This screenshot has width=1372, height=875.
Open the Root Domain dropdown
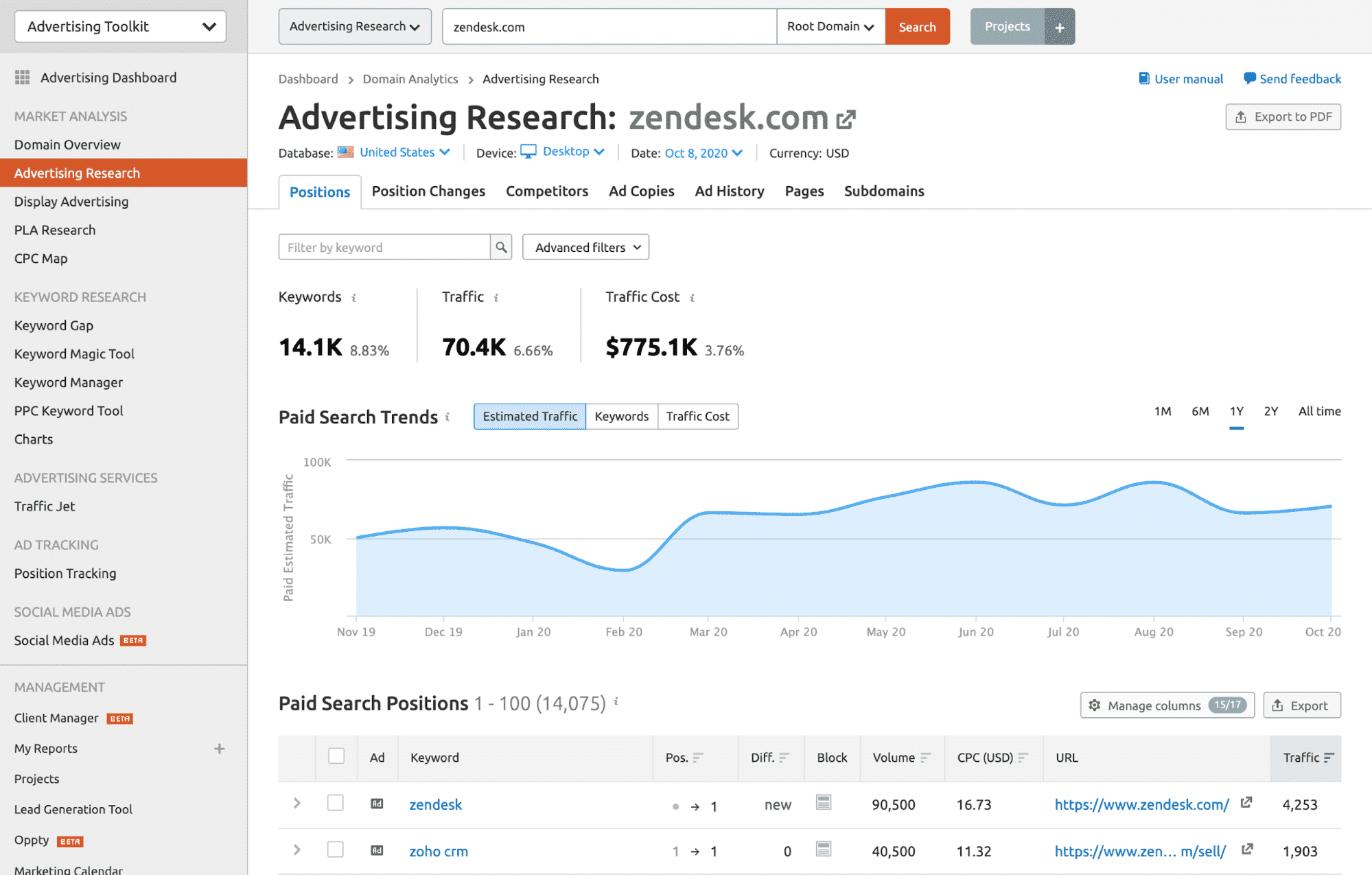click(x=830, y=26)
